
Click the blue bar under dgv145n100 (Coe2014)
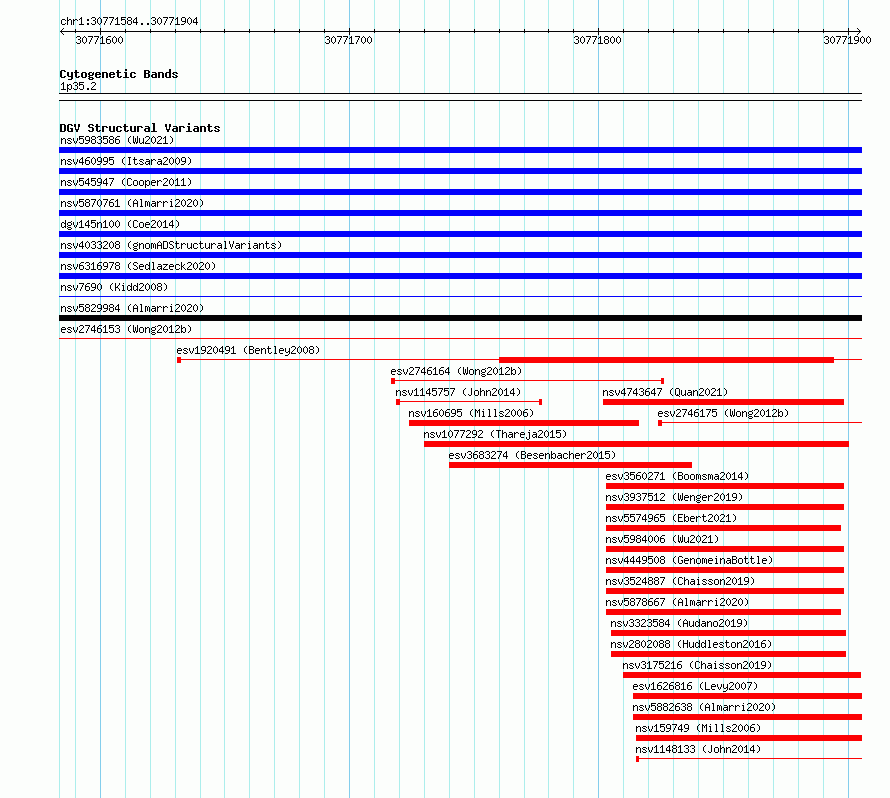coord(460,234)
